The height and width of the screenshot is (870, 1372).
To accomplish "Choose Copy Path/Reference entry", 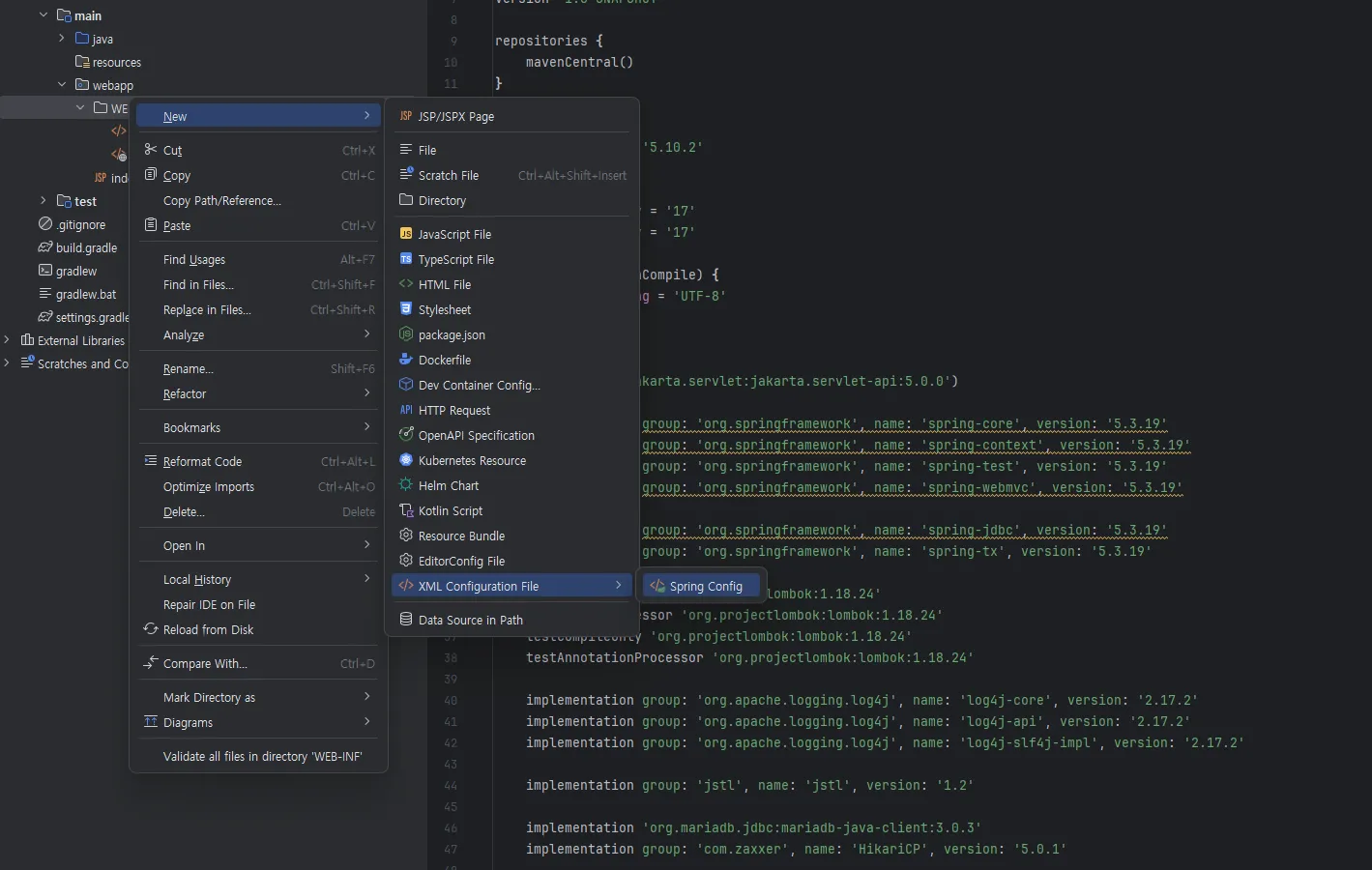I will point(258,200).
